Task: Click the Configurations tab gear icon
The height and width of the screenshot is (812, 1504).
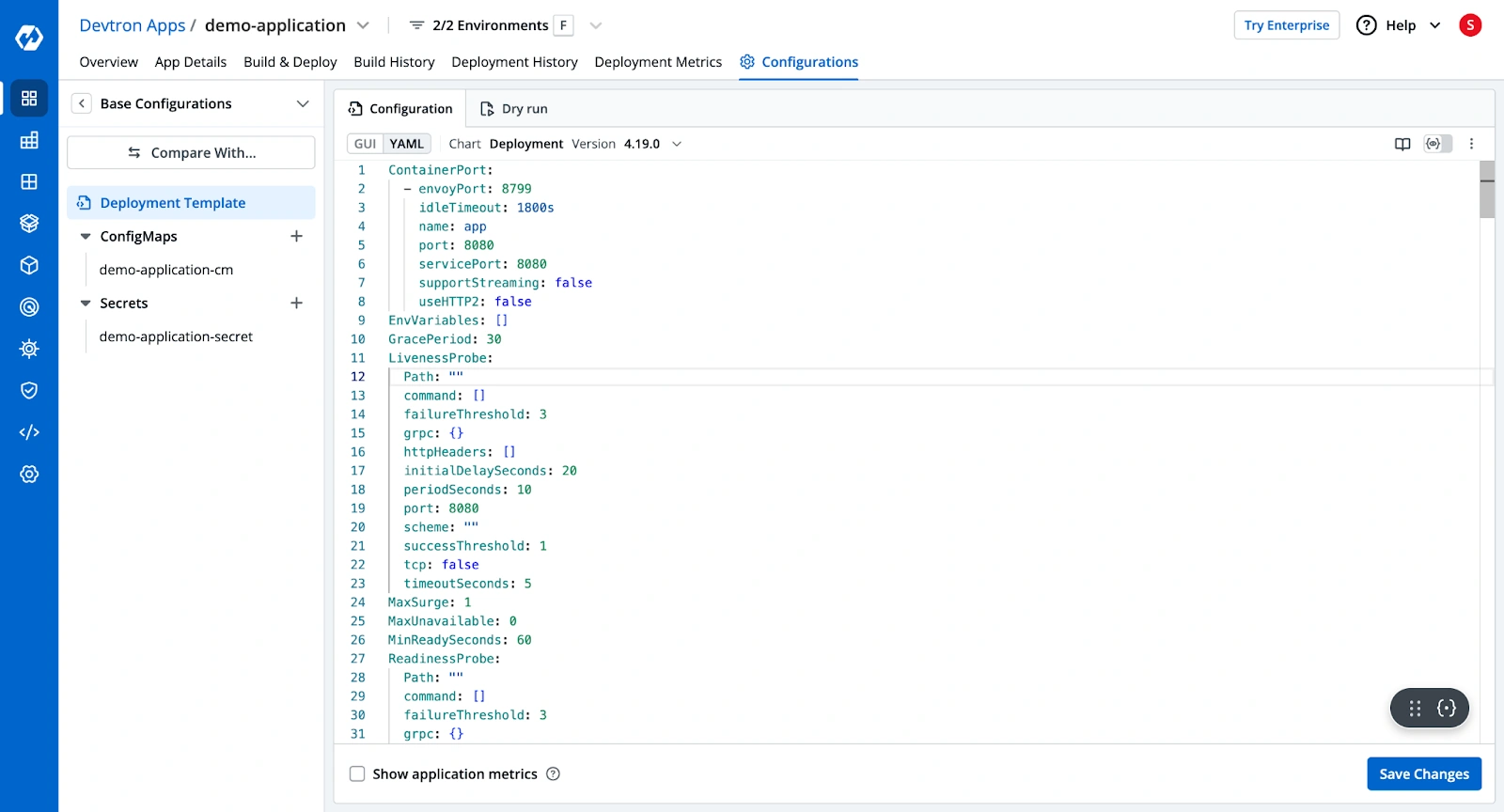Action: [x=747, y=61]
